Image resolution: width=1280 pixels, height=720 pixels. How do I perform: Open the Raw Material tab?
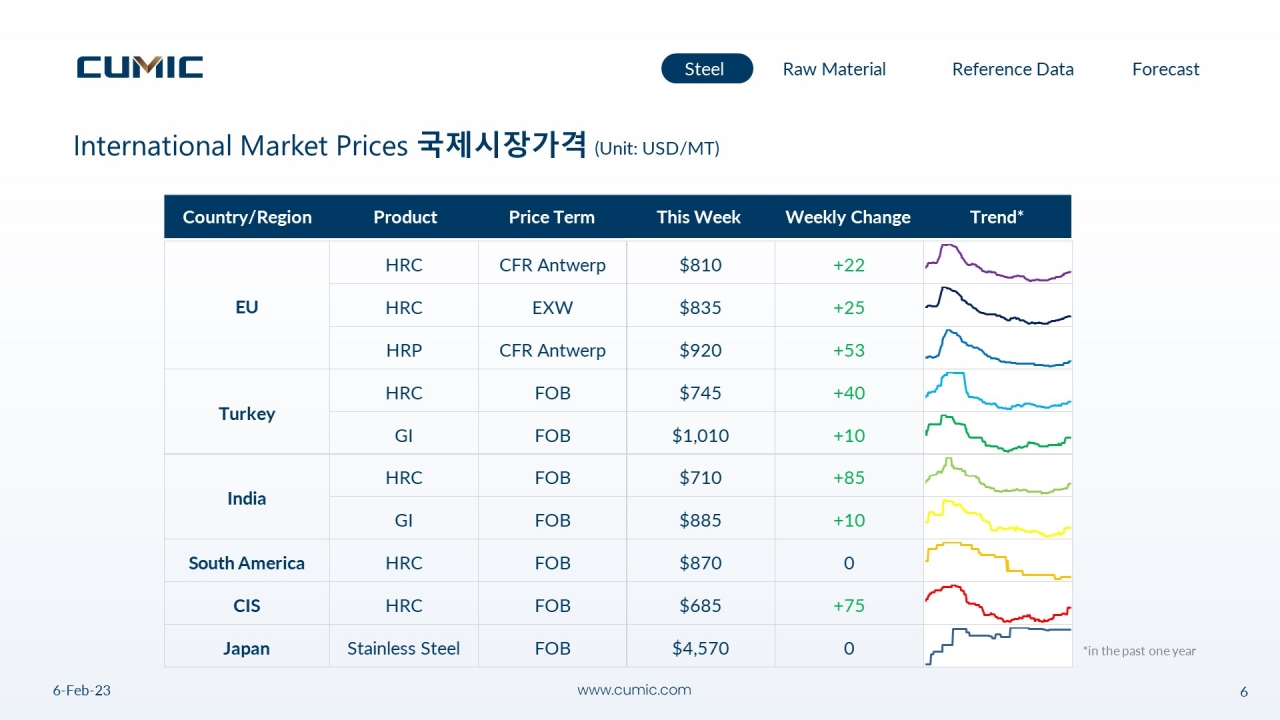[834, 69]
